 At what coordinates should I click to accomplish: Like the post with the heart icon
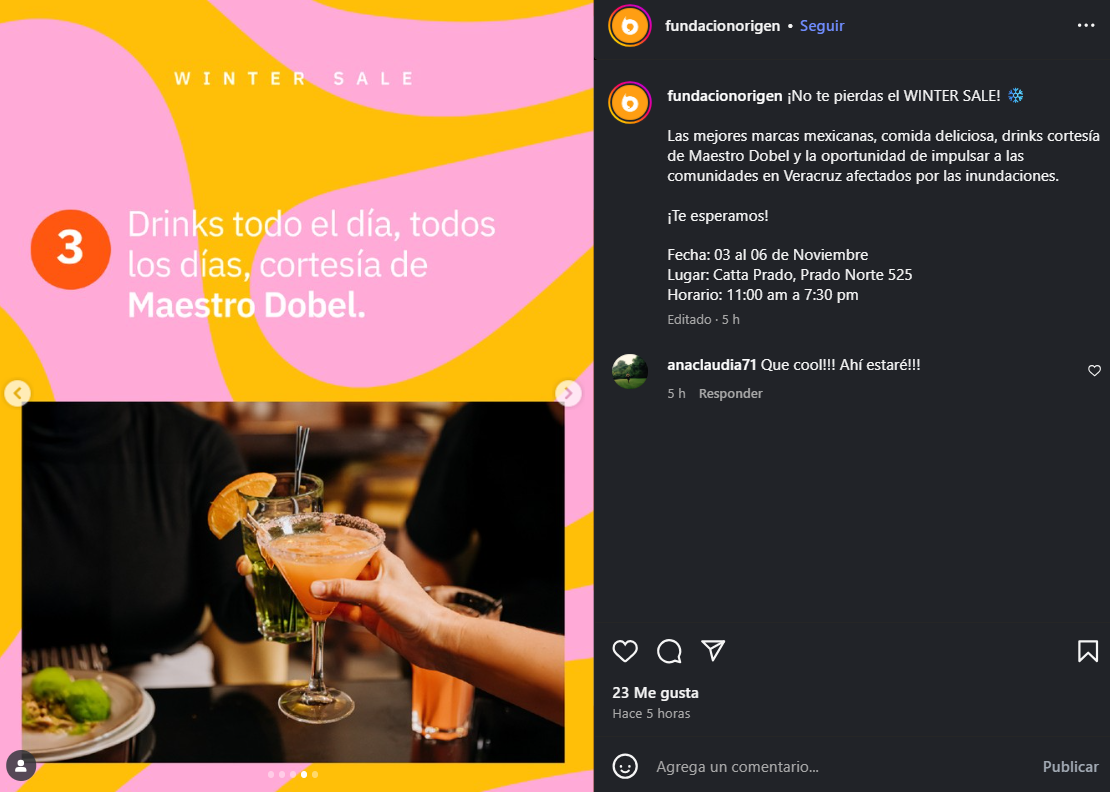(x=625, y=650)
